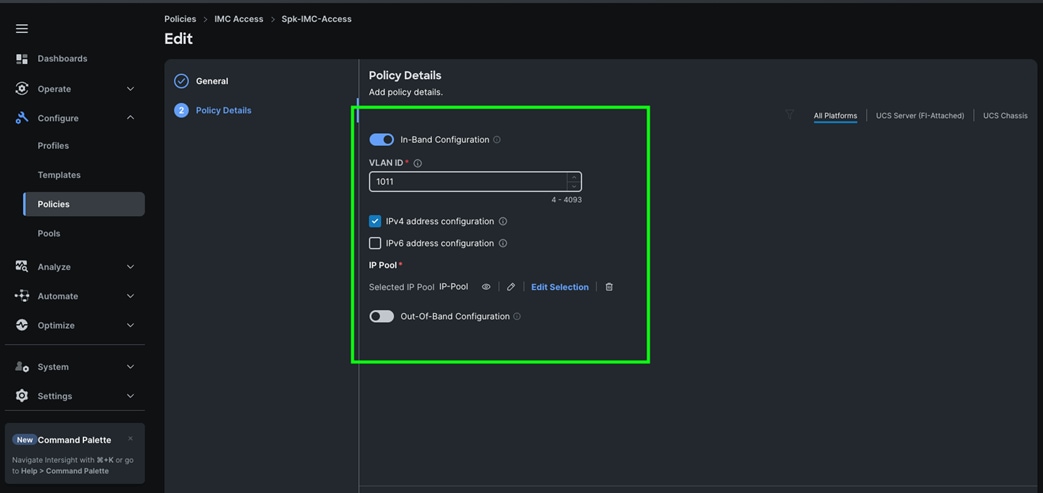1043x493 pixels.
Task: Delete selected IP Pool with trash icon
Action: click(x=609, y=287)
